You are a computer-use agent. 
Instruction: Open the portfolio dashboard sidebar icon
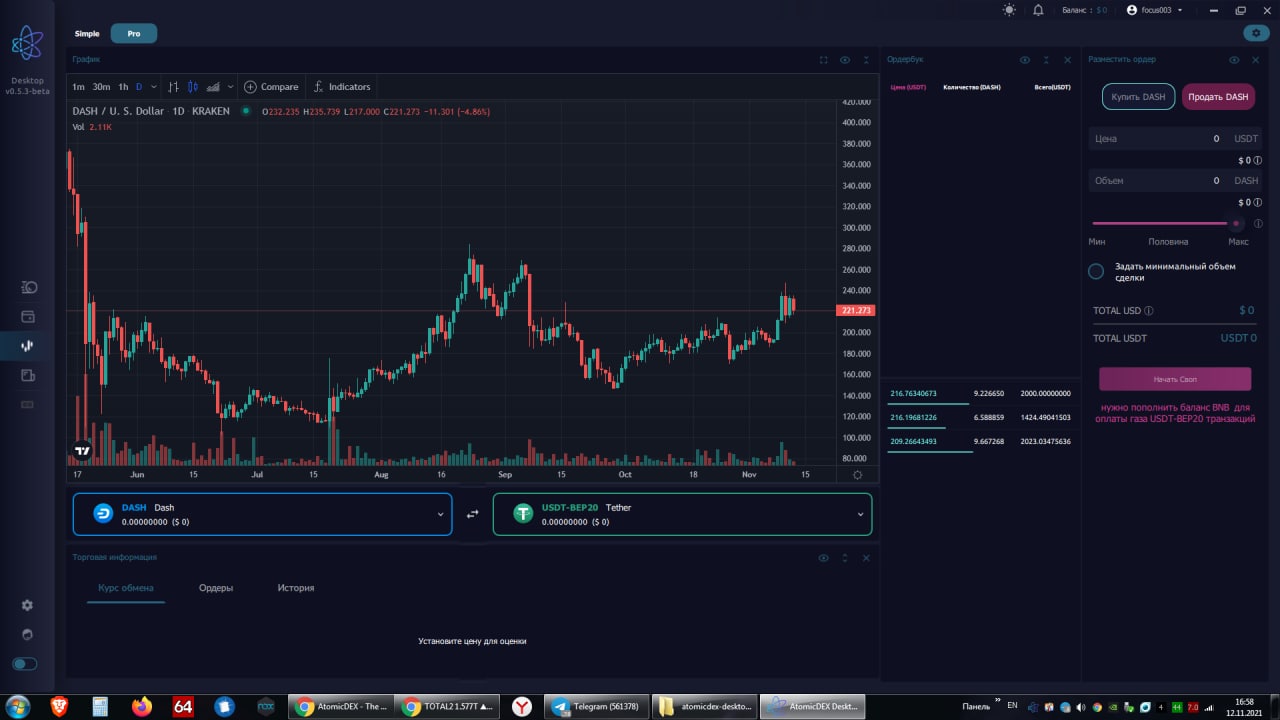28,288
